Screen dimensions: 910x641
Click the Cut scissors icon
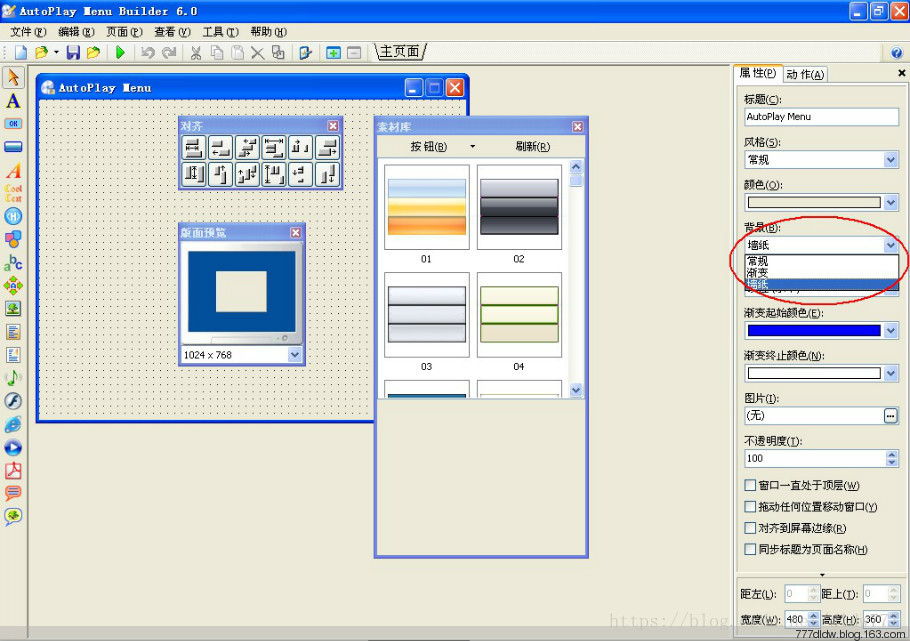196,53
